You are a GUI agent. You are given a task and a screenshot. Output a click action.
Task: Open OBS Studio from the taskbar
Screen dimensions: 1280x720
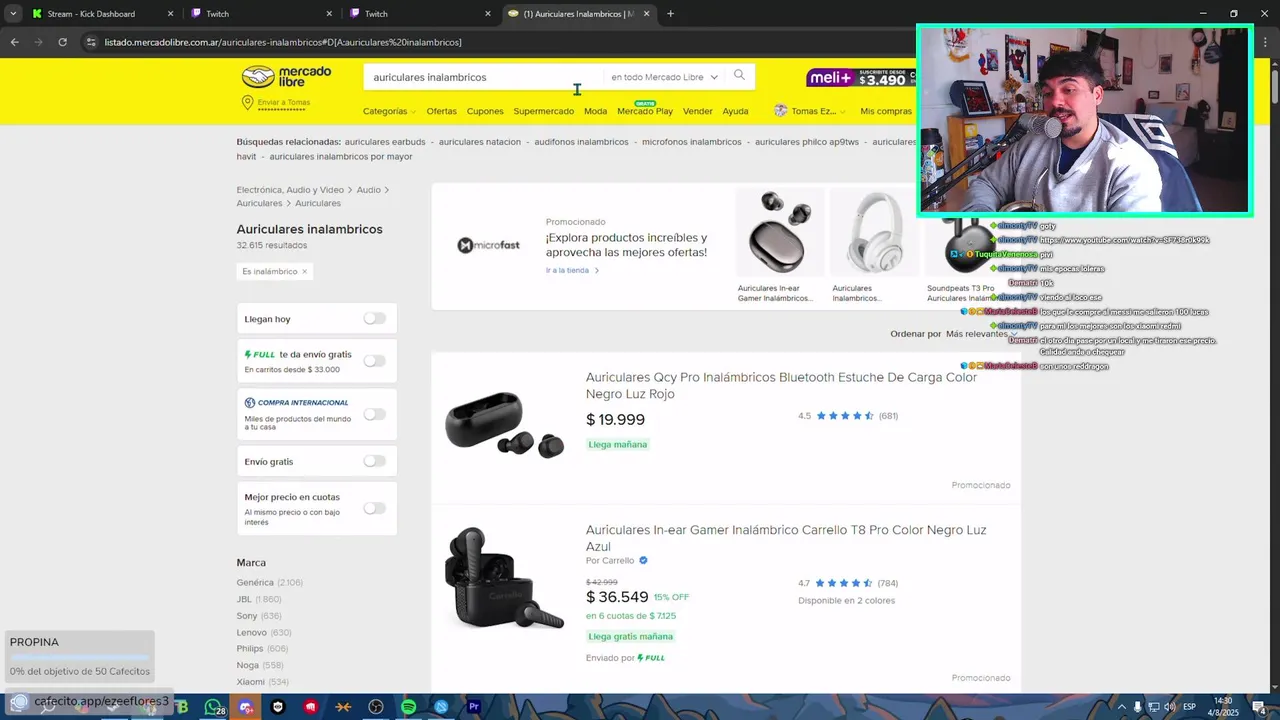tap(376, 707)
